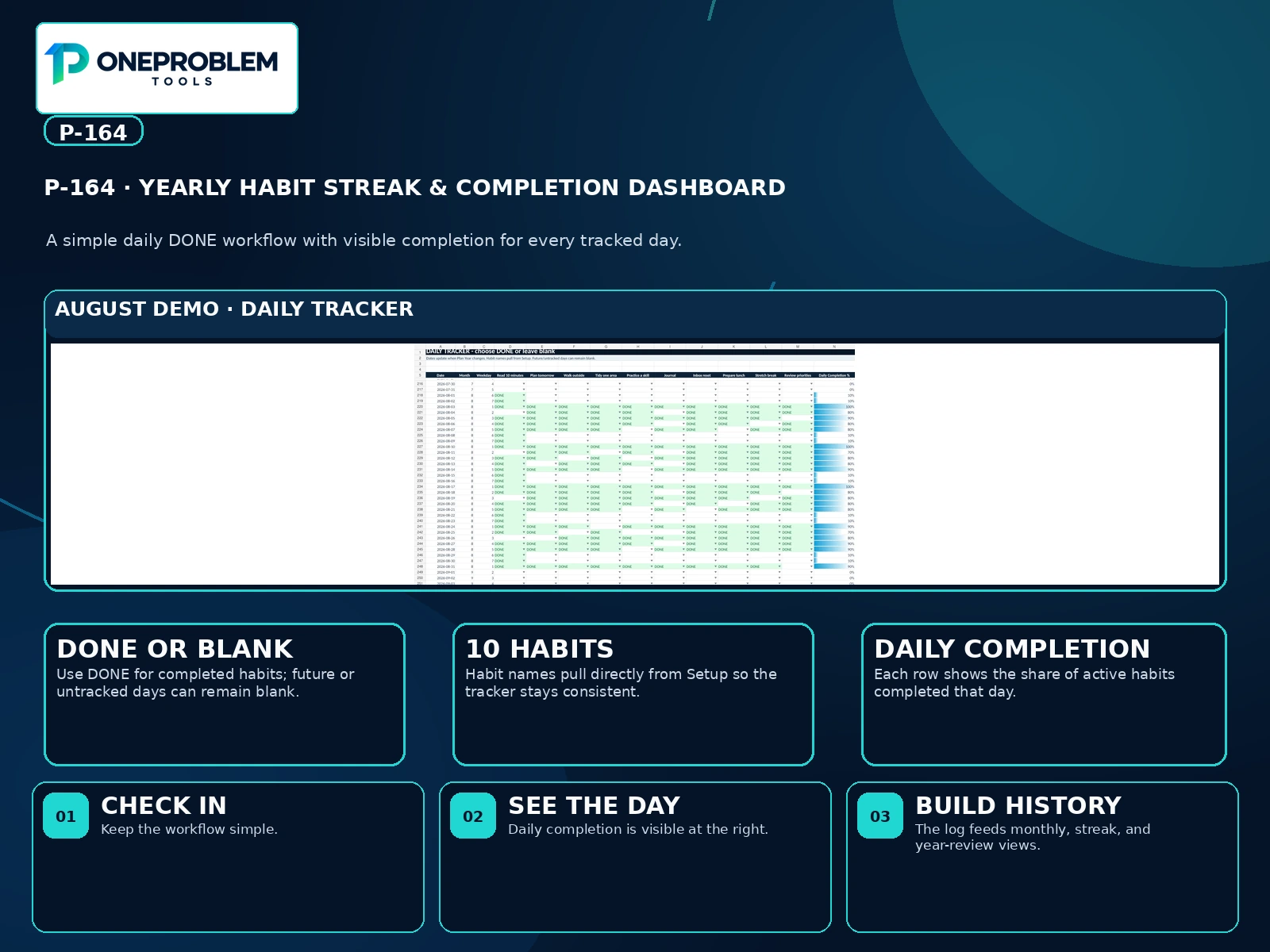Click the 'DAILY TRACKER - choose DONE' spreadsheet title
This screenshot has width=1270, height=952.
[x=491, y=351]
